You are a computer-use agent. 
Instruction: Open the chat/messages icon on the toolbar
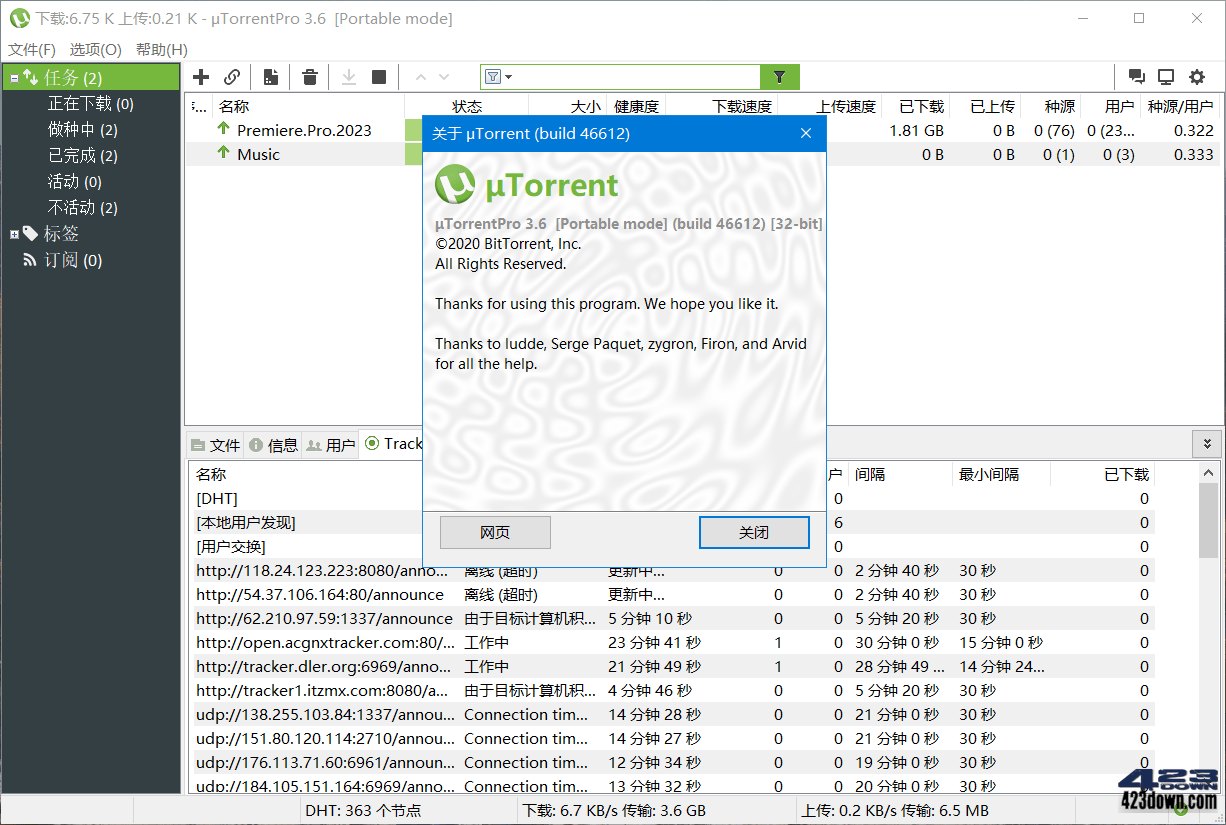1135,76
